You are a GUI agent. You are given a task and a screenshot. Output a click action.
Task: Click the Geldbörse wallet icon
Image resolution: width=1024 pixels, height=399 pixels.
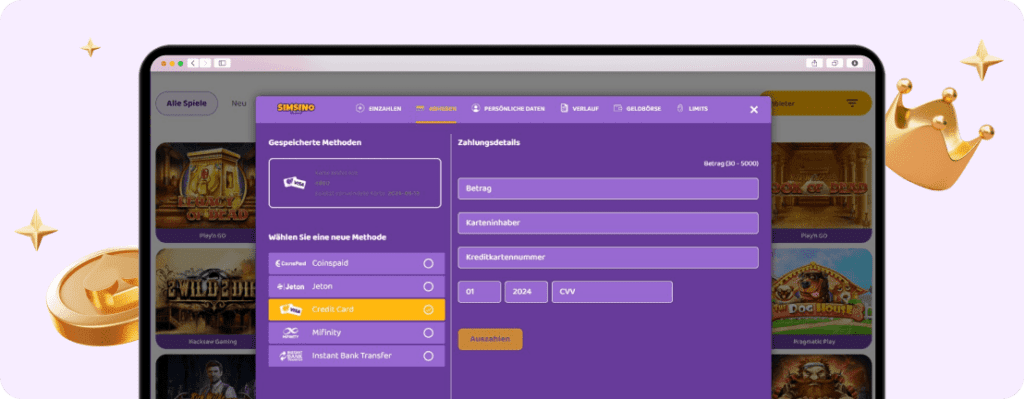[618, 108]
